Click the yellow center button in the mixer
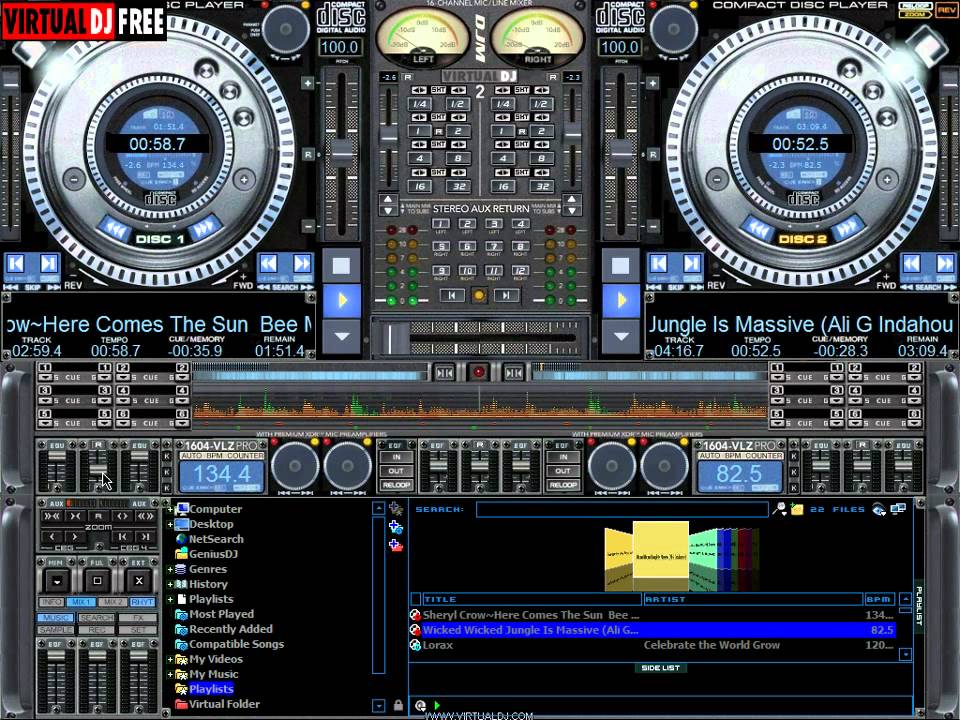This screenshot has width=960, height=720. tap(479, 296)
